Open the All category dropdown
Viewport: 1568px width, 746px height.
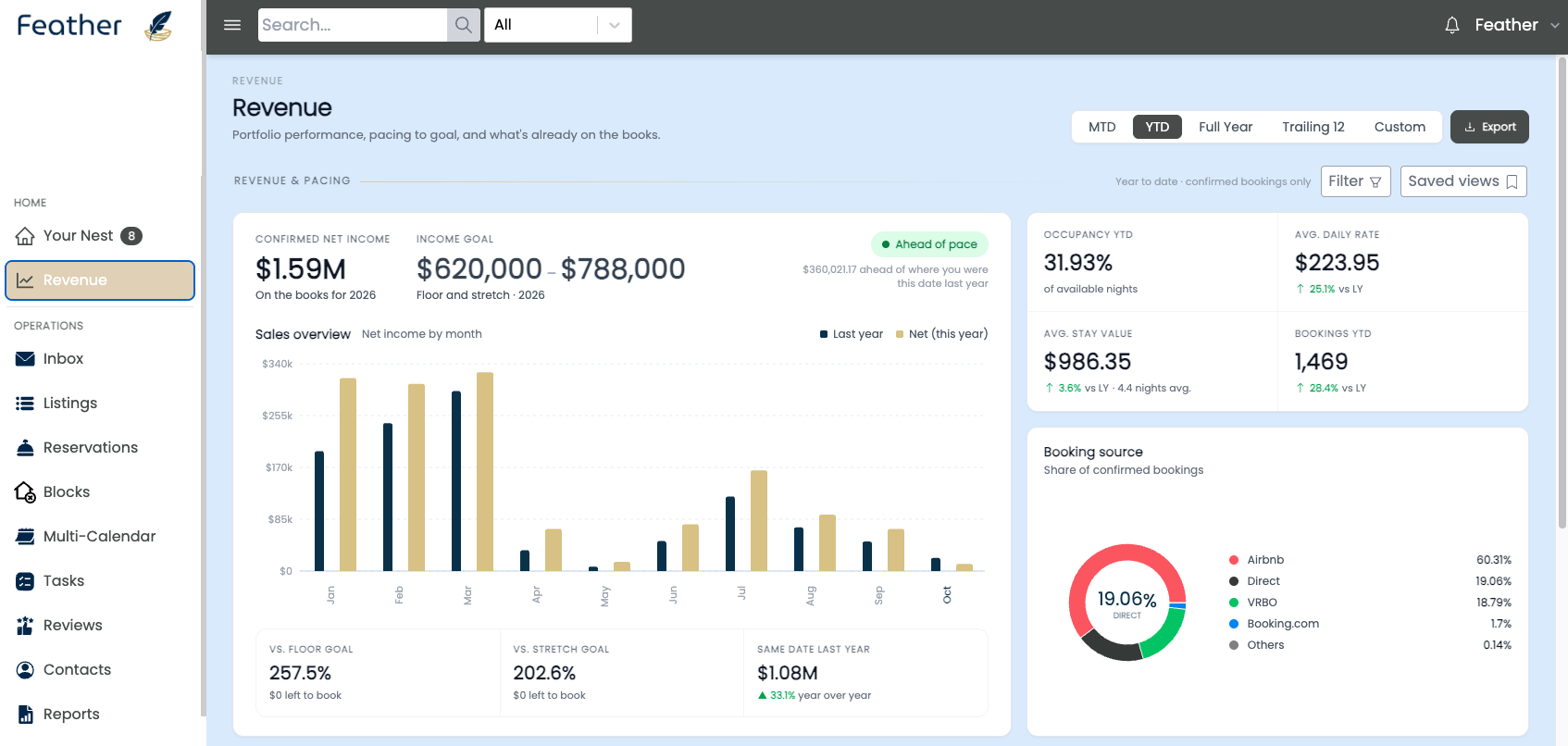point(558,25)
